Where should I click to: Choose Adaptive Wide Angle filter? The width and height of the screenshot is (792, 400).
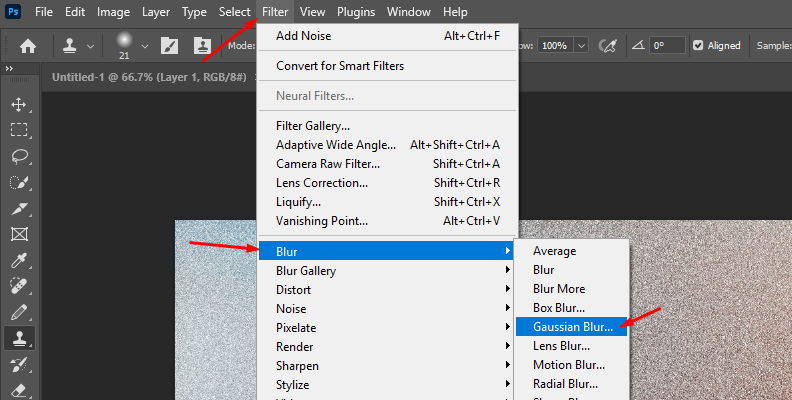coord(388,145)
